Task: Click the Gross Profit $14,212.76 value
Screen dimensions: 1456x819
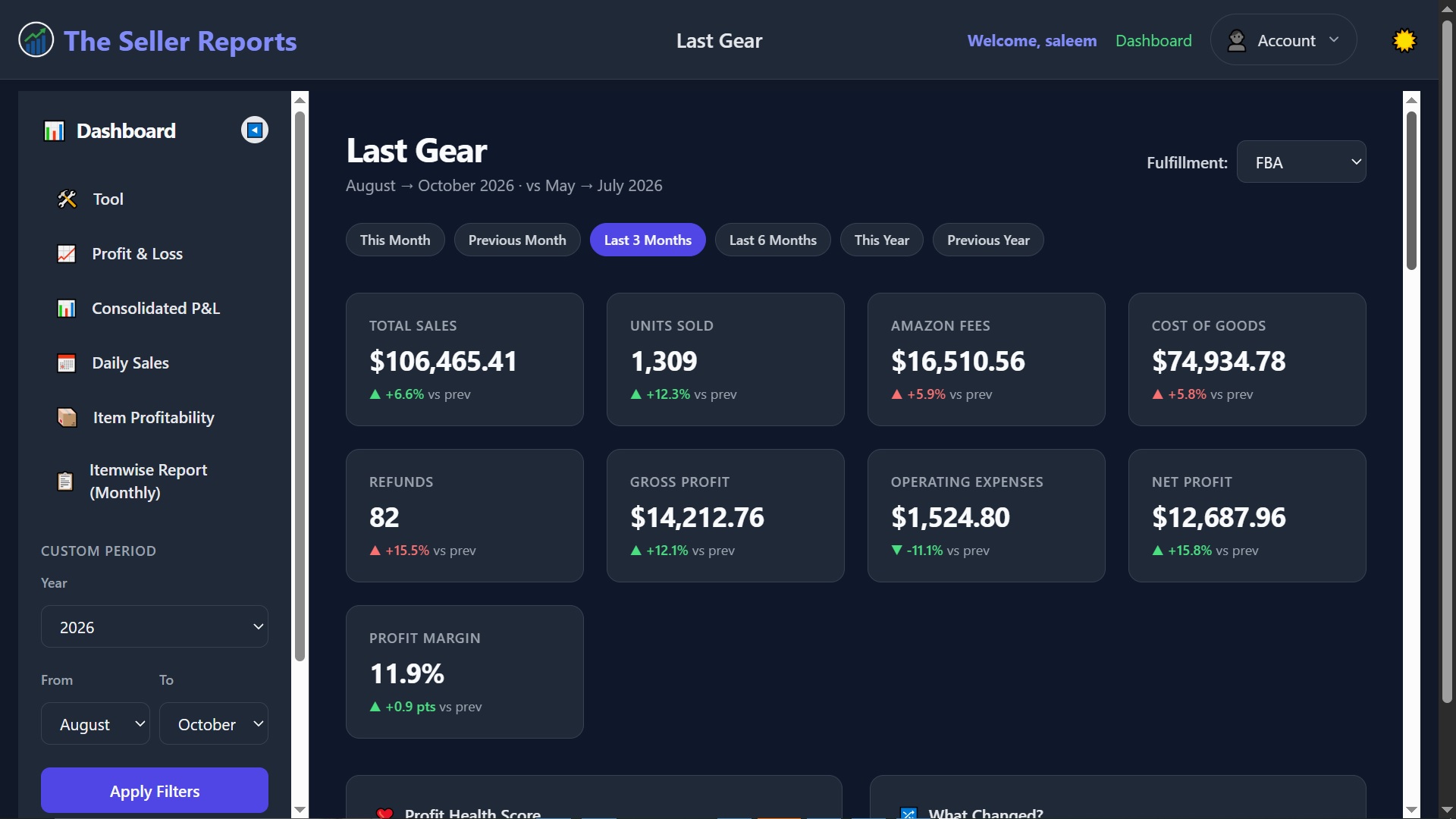Action: 697,517
